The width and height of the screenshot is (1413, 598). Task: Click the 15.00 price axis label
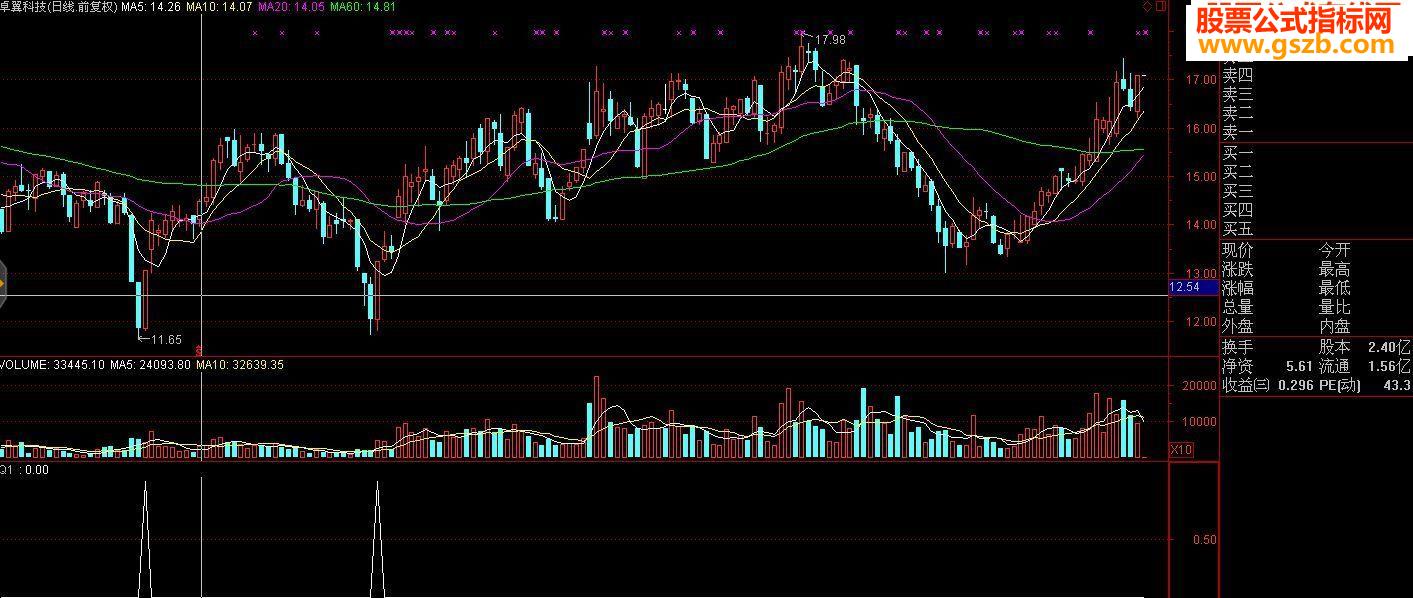pyautogui.click(x=1200, y=176)
